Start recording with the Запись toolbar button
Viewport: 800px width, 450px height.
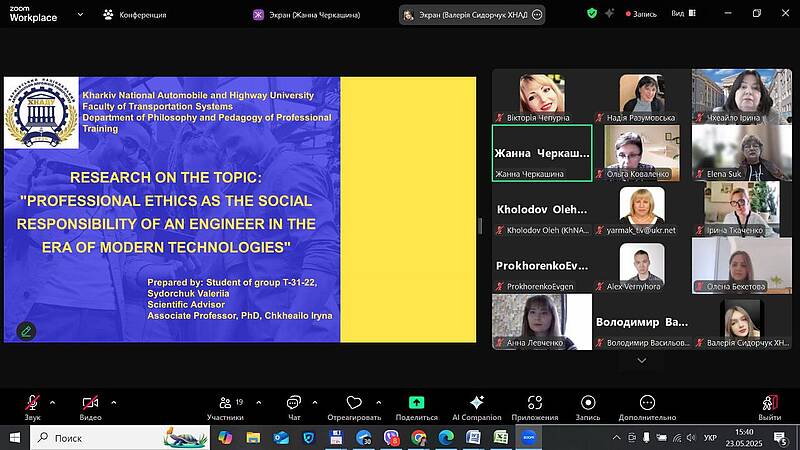[x=587, y=403]
